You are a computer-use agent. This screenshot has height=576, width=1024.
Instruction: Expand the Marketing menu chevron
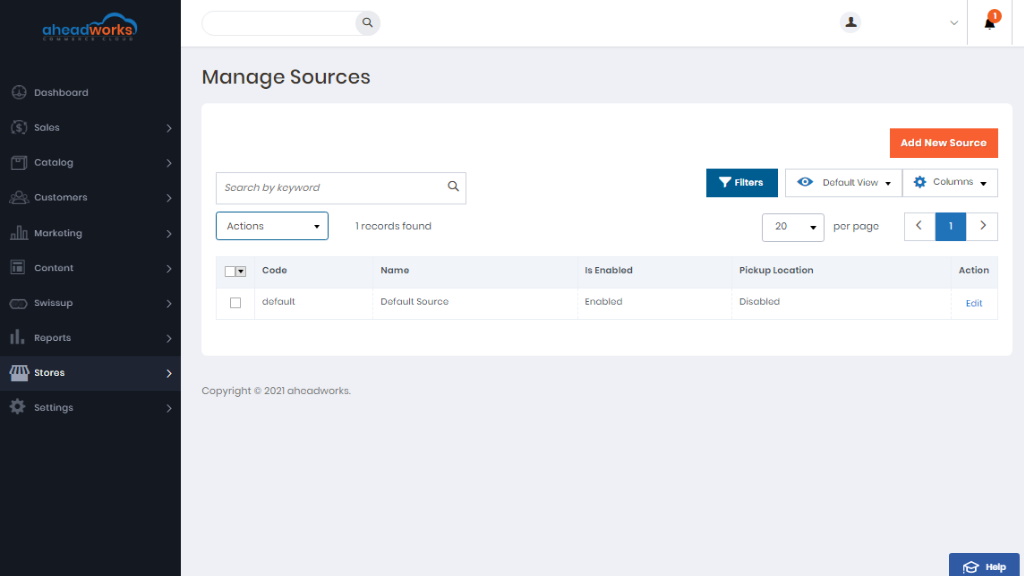click(168, 234)
